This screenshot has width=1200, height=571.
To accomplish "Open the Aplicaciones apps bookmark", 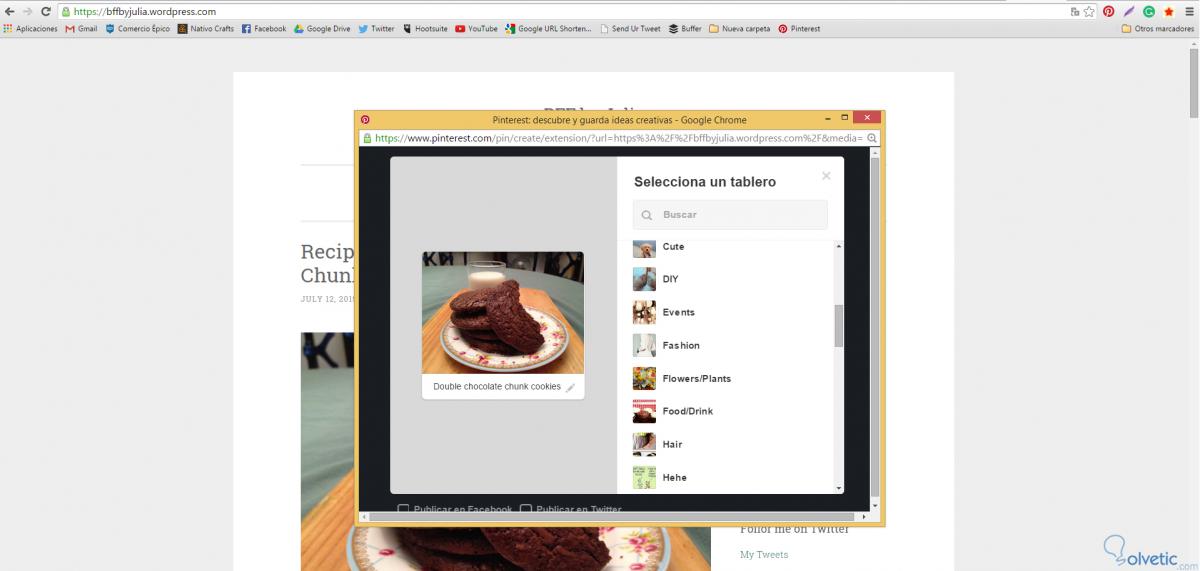I will 30,29.
